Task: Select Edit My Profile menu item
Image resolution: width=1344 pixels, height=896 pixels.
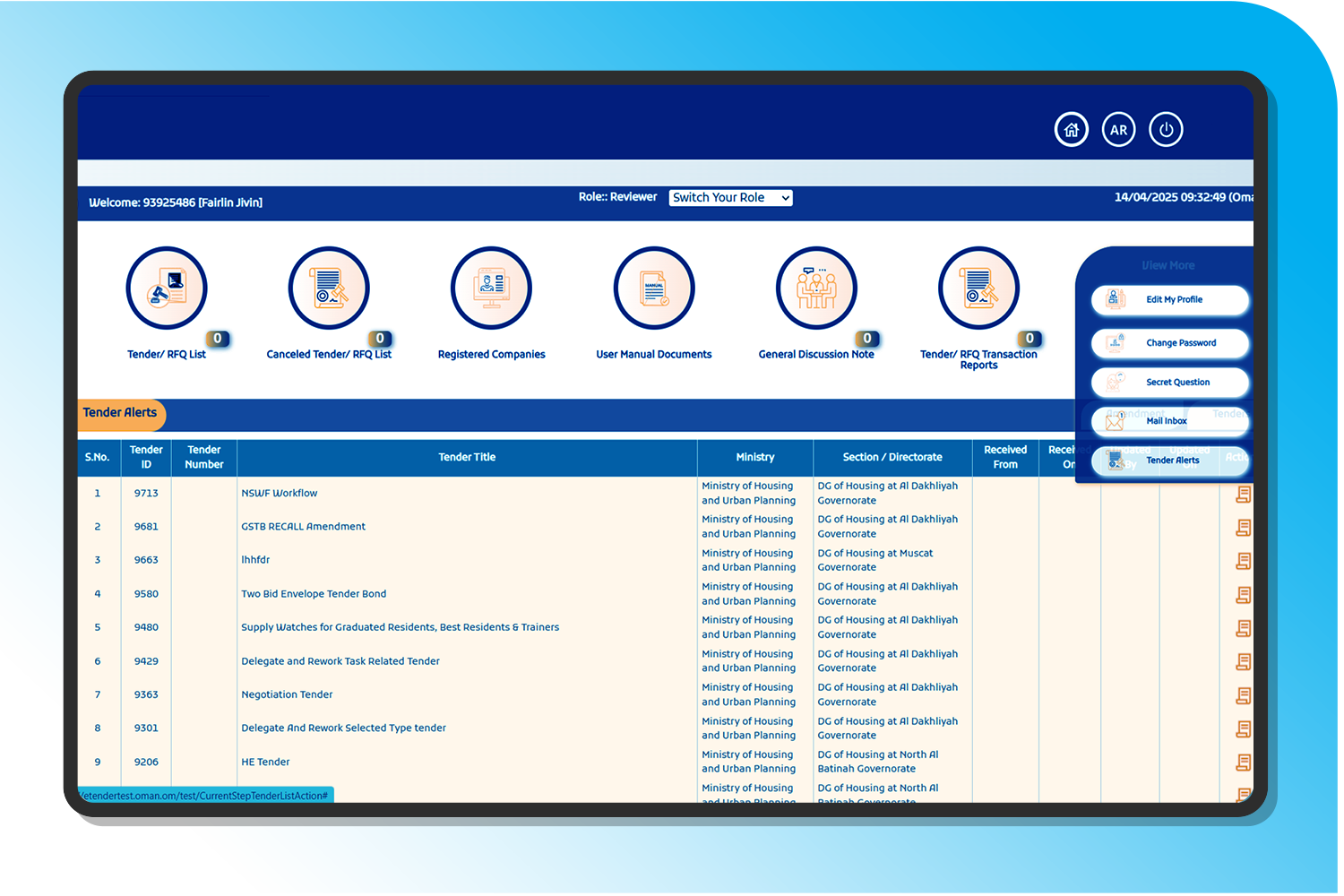Action: coord(1169,300)
